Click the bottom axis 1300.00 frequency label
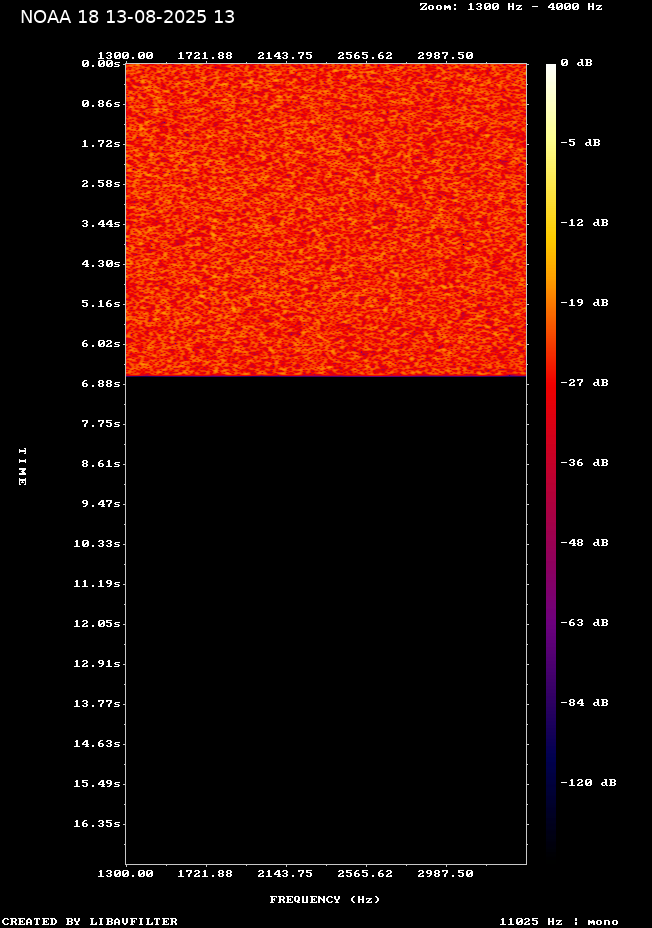This screenshot has width=652, height=928. click(125, 874)
